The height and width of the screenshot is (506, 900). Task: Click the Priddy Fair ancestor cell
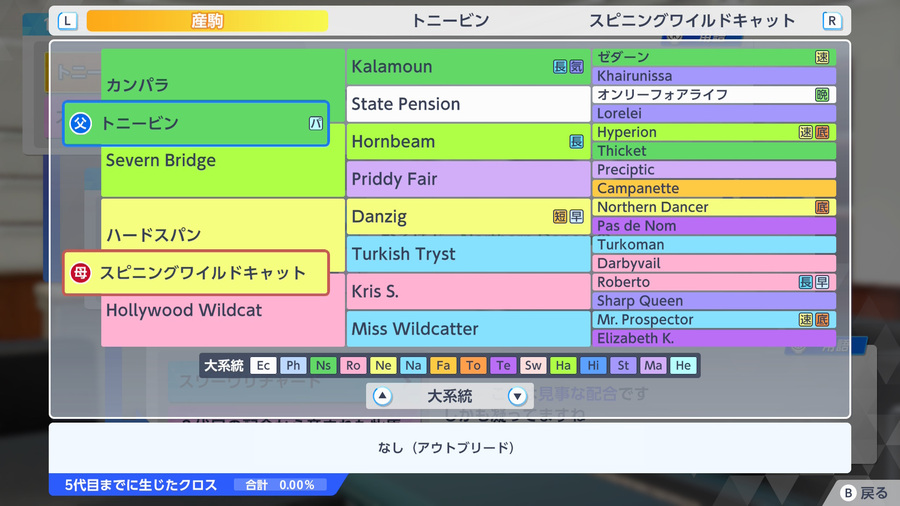468,179
